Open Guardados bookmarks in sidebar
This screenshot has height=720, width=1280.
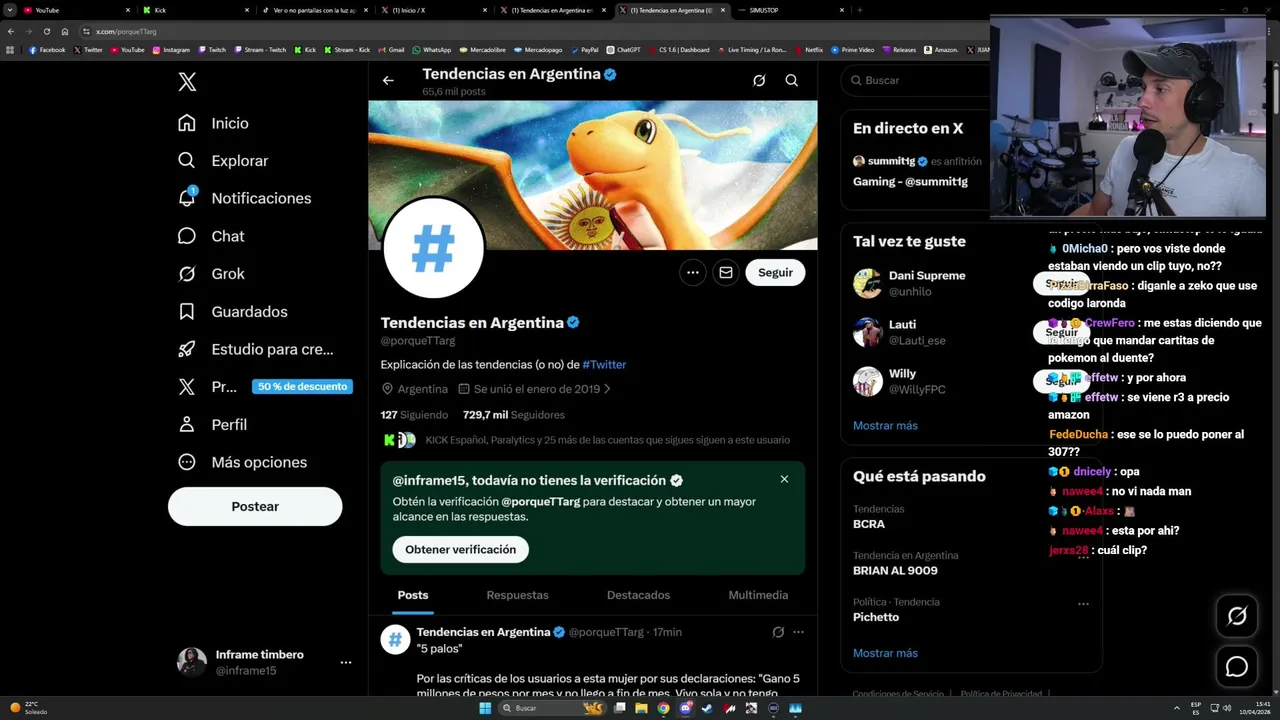point(232,312)
